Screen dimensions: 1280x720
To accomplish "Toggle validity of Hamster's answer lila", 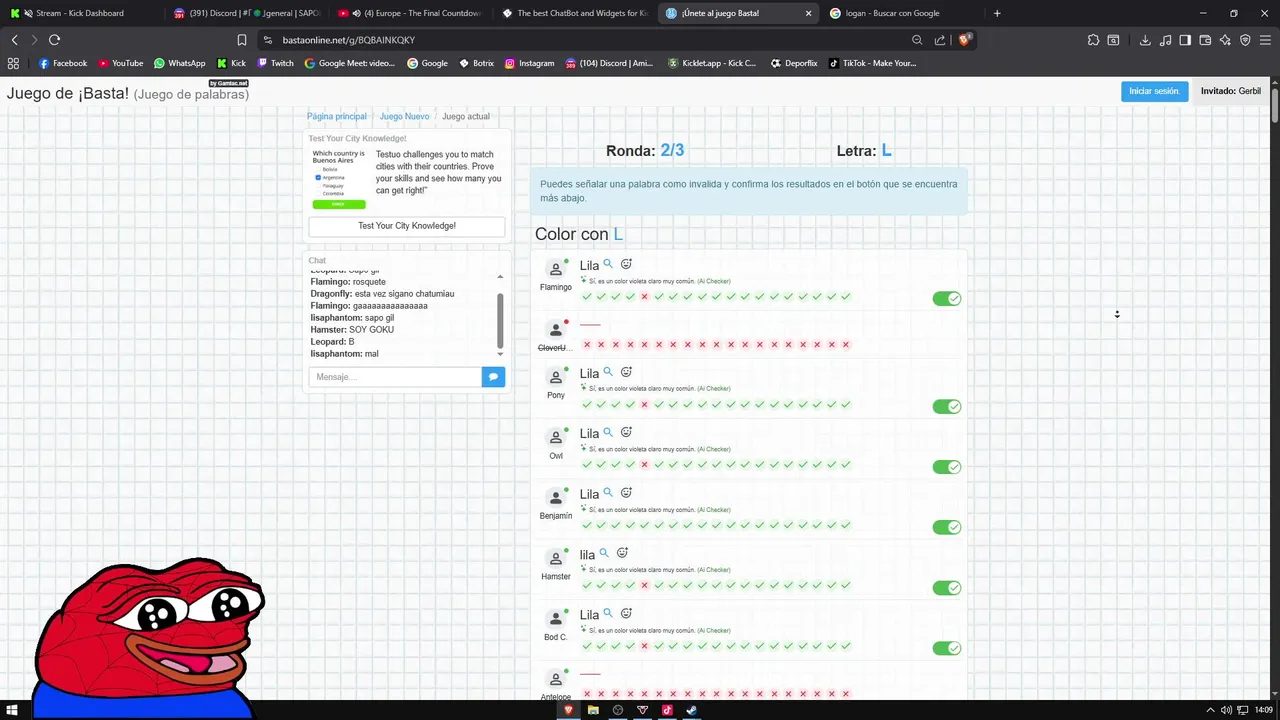I will [947, 588].
